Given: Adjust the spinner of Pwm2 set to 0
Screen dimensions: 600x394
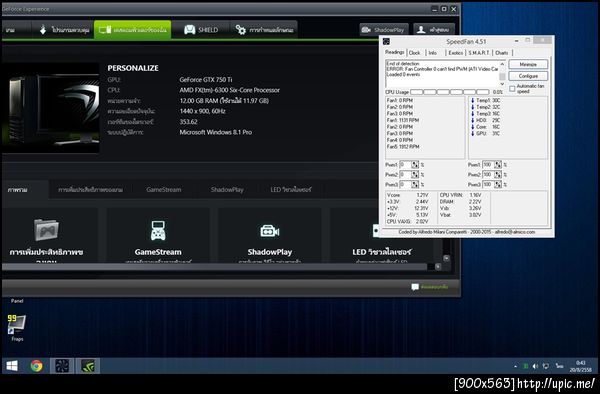Looking at the screenshot, I should coord(415,174).
